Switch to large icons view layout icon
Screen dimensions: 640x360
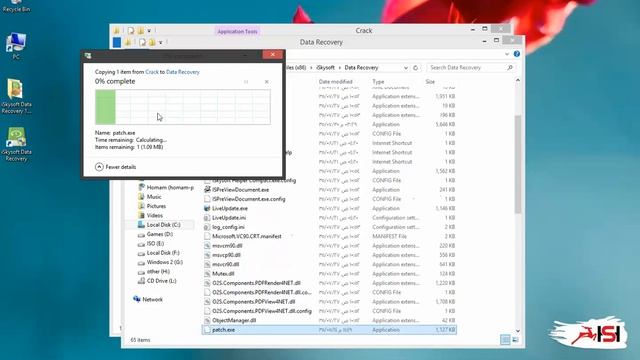pyautogui.click(x=516, y=340)
